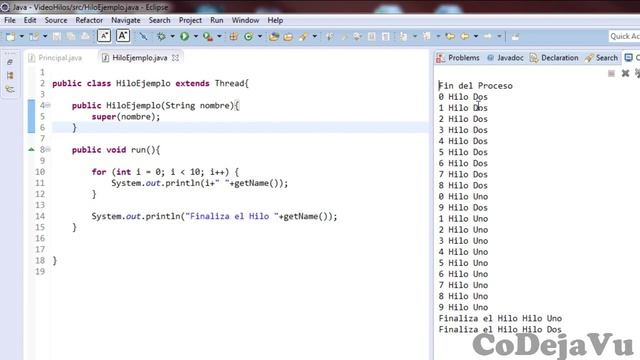Click the Pin Editor icon

516,37
